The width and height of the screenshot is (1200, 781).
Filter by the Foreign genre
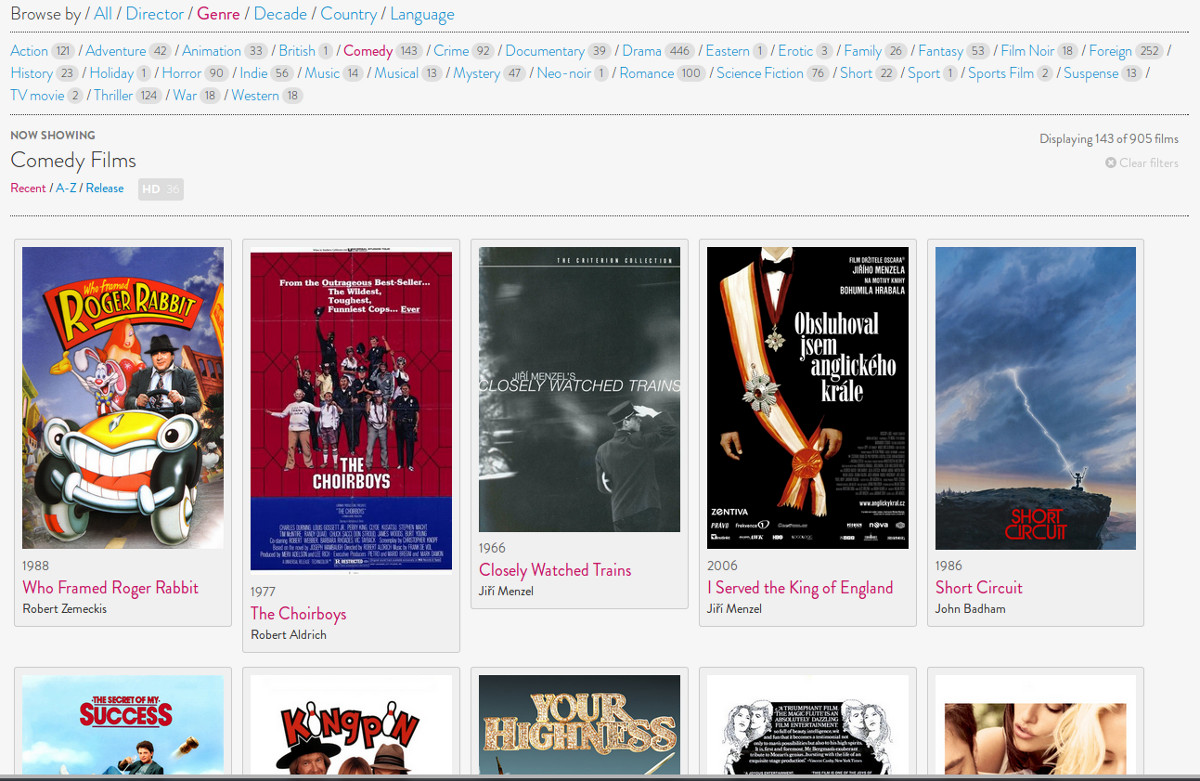coord(1110,51)
